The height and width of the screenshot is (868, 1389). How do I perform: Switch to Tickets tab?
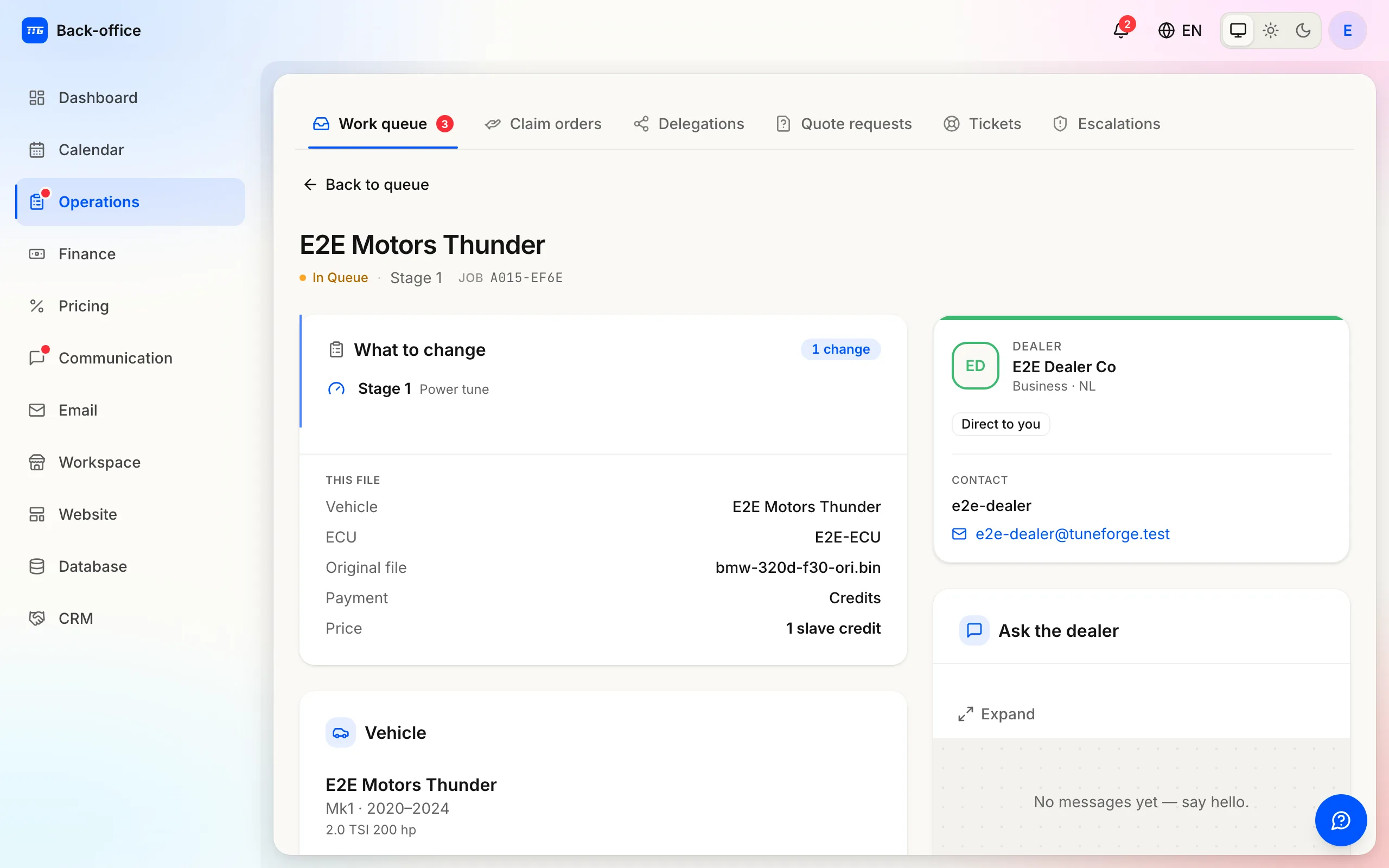(982, 124)
